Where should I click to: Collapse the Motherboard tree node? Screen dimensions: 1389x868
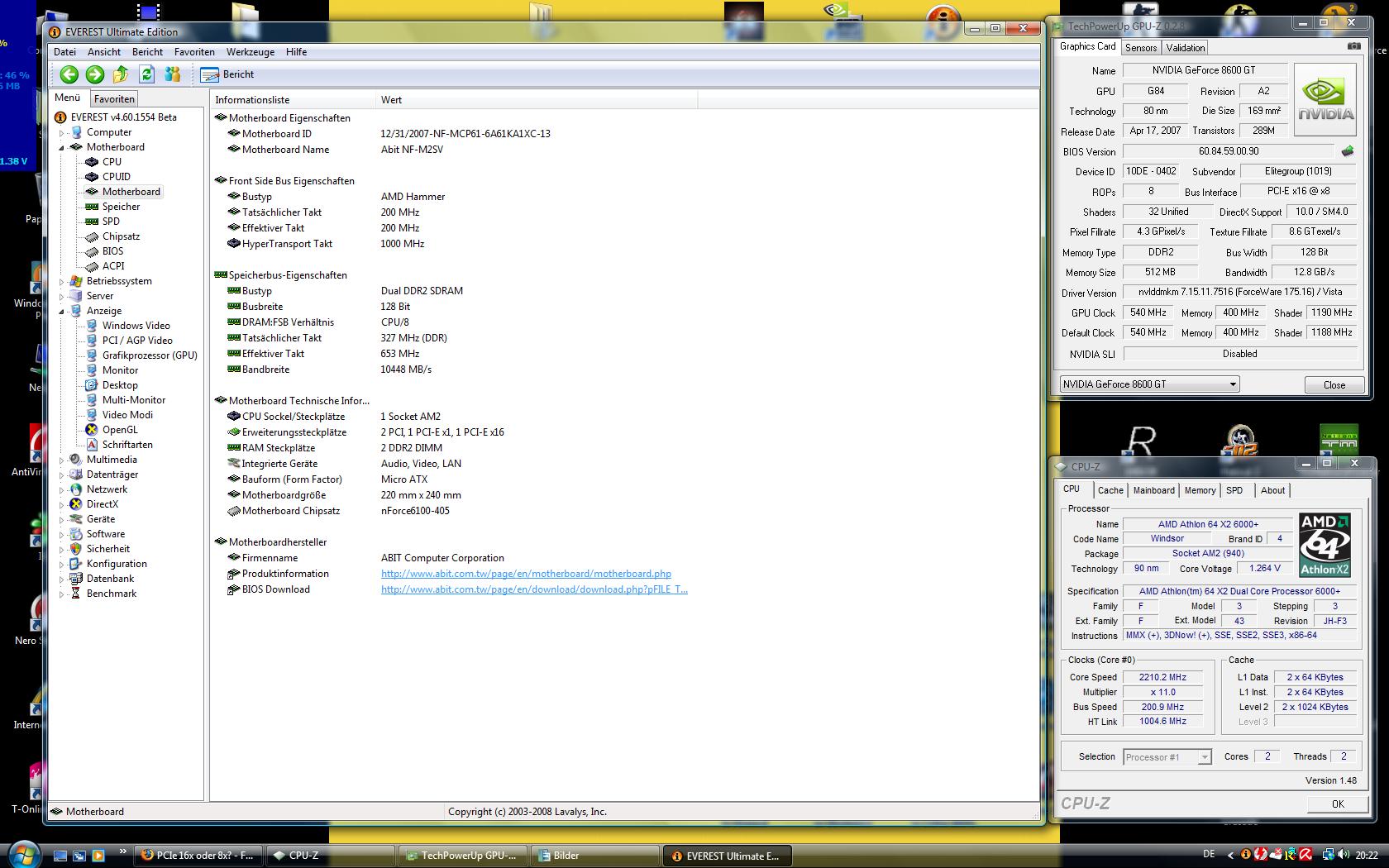(x=62, y=148)
